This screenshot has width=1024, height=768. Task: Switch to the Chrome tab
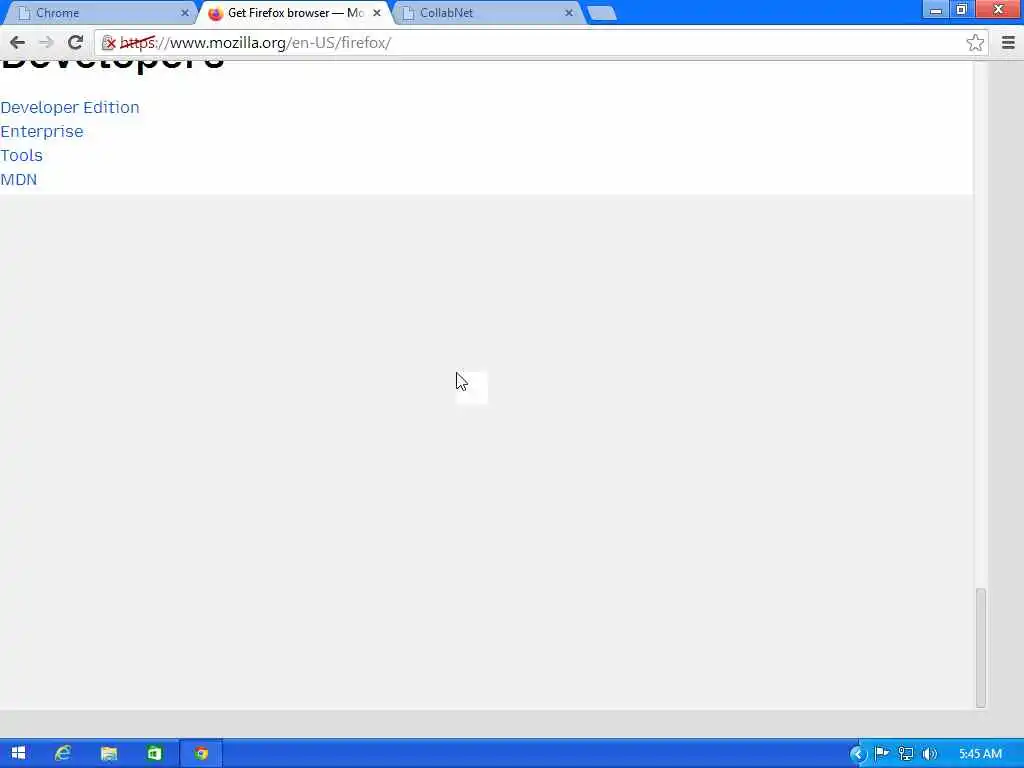[98, 13]
